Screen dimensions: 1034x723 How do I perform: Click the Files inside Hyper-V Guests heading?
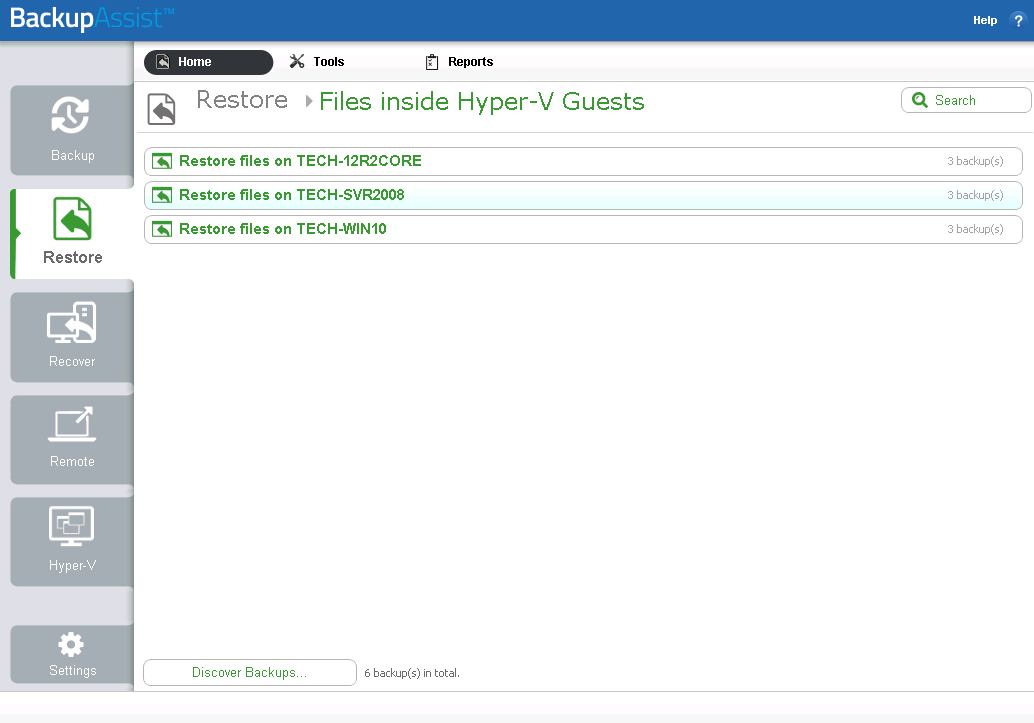[x=482, y=102]
